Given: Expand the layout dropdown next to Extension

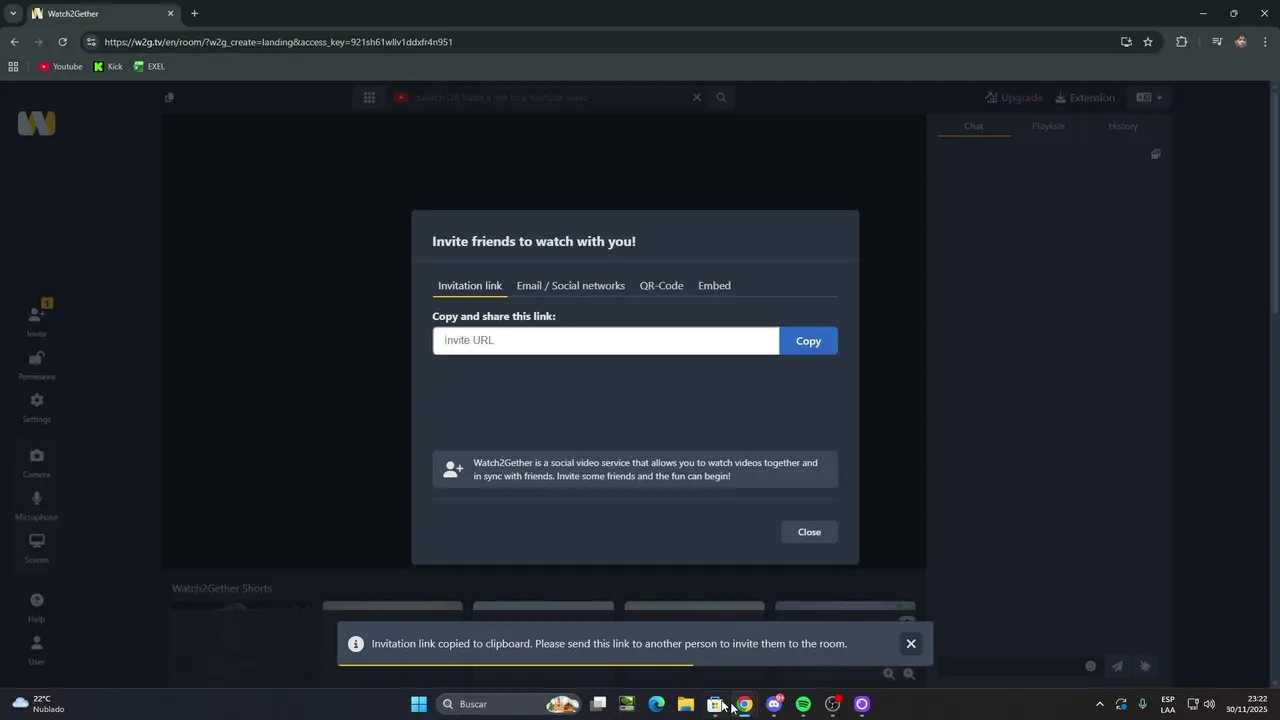Looking at the screenshot, I should (1149, 97).
